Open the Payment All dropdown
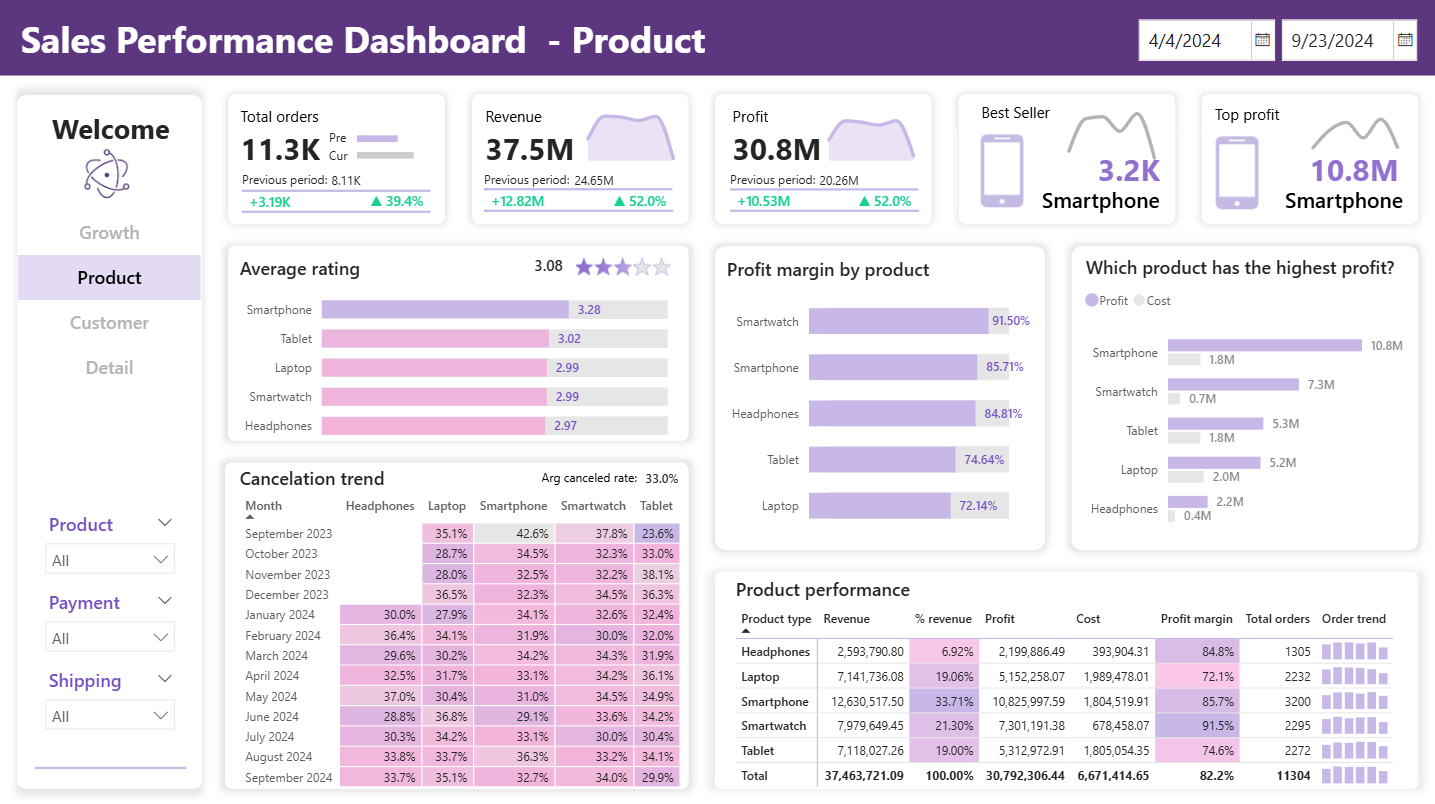Image resolution: width=1435 pixels, height=804 pixels. [x=110, y=638]
